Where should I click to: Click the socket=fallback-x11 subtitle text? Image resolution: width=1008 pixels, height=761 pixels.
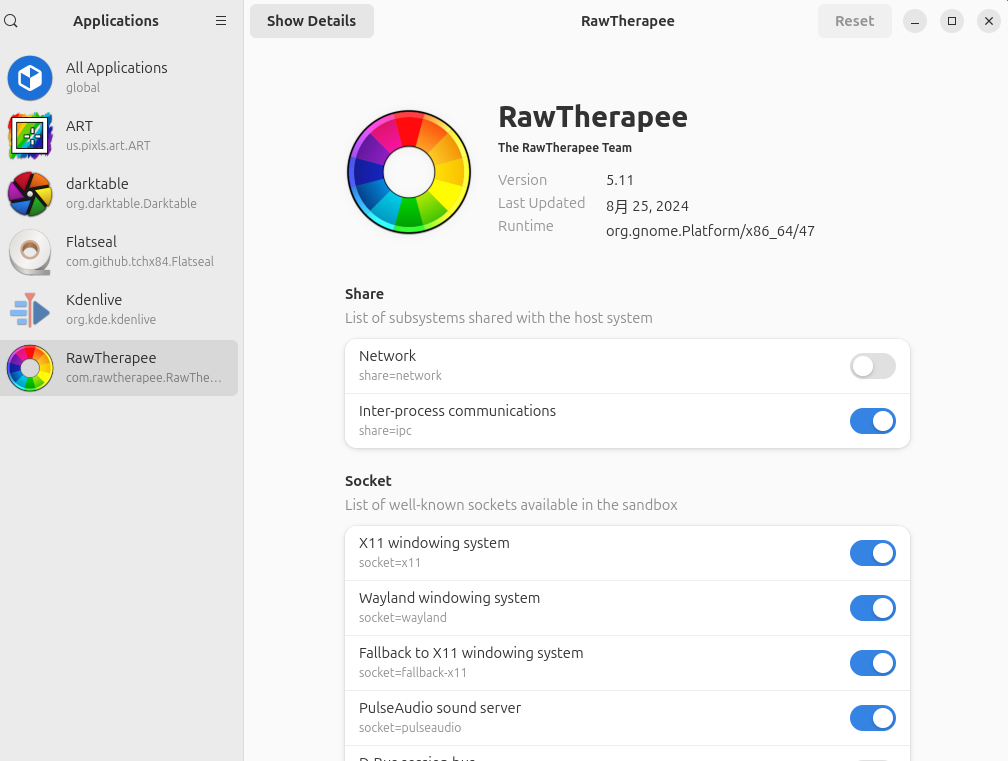413,672
